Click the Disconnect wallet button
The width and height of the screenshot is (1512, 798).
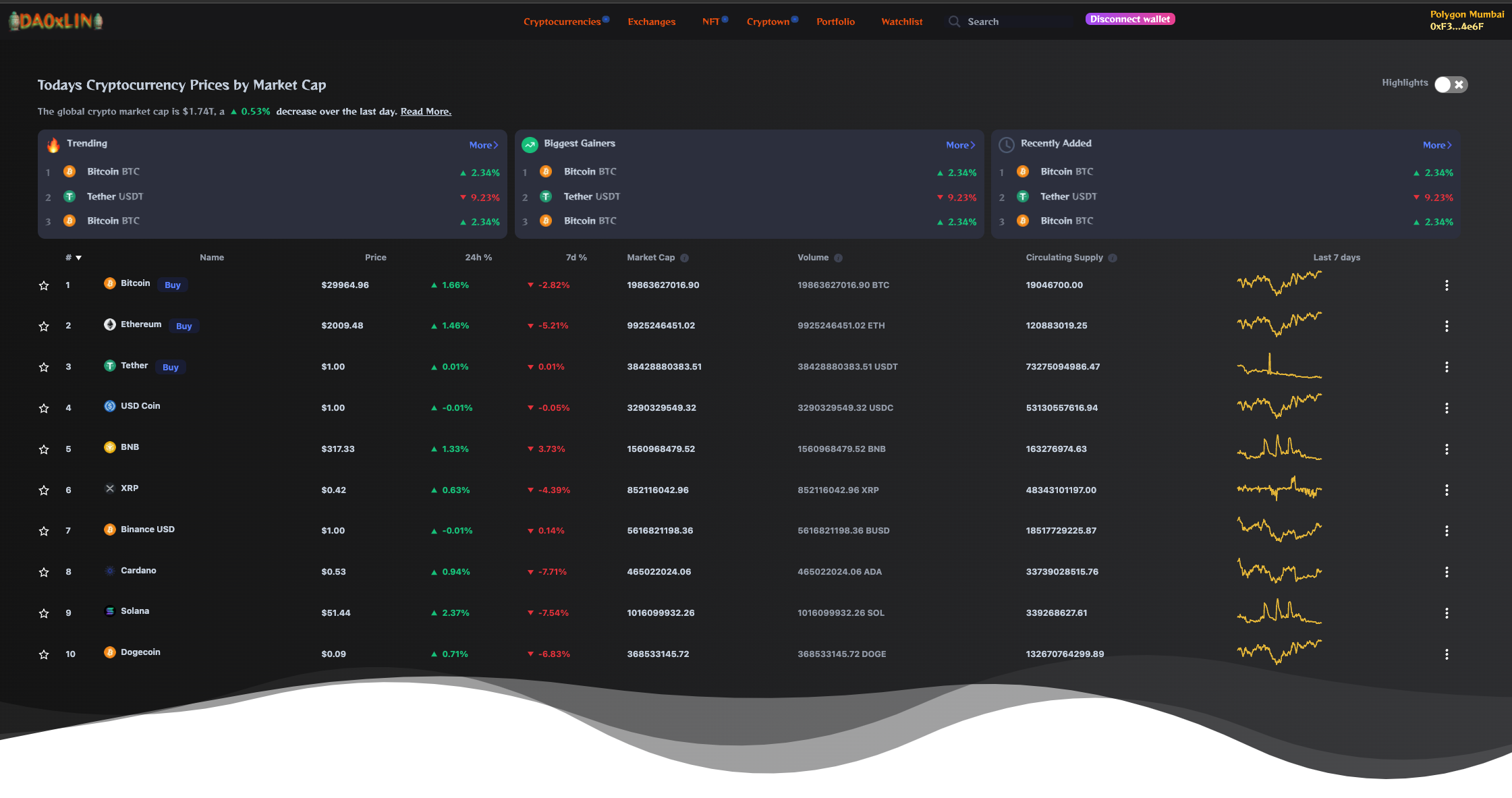[x=1130, y=19]
